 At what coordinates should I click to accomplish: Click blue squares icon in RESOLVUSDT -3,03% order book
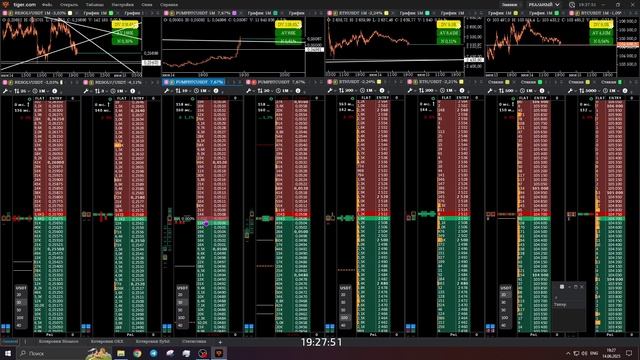coord(5,327)
